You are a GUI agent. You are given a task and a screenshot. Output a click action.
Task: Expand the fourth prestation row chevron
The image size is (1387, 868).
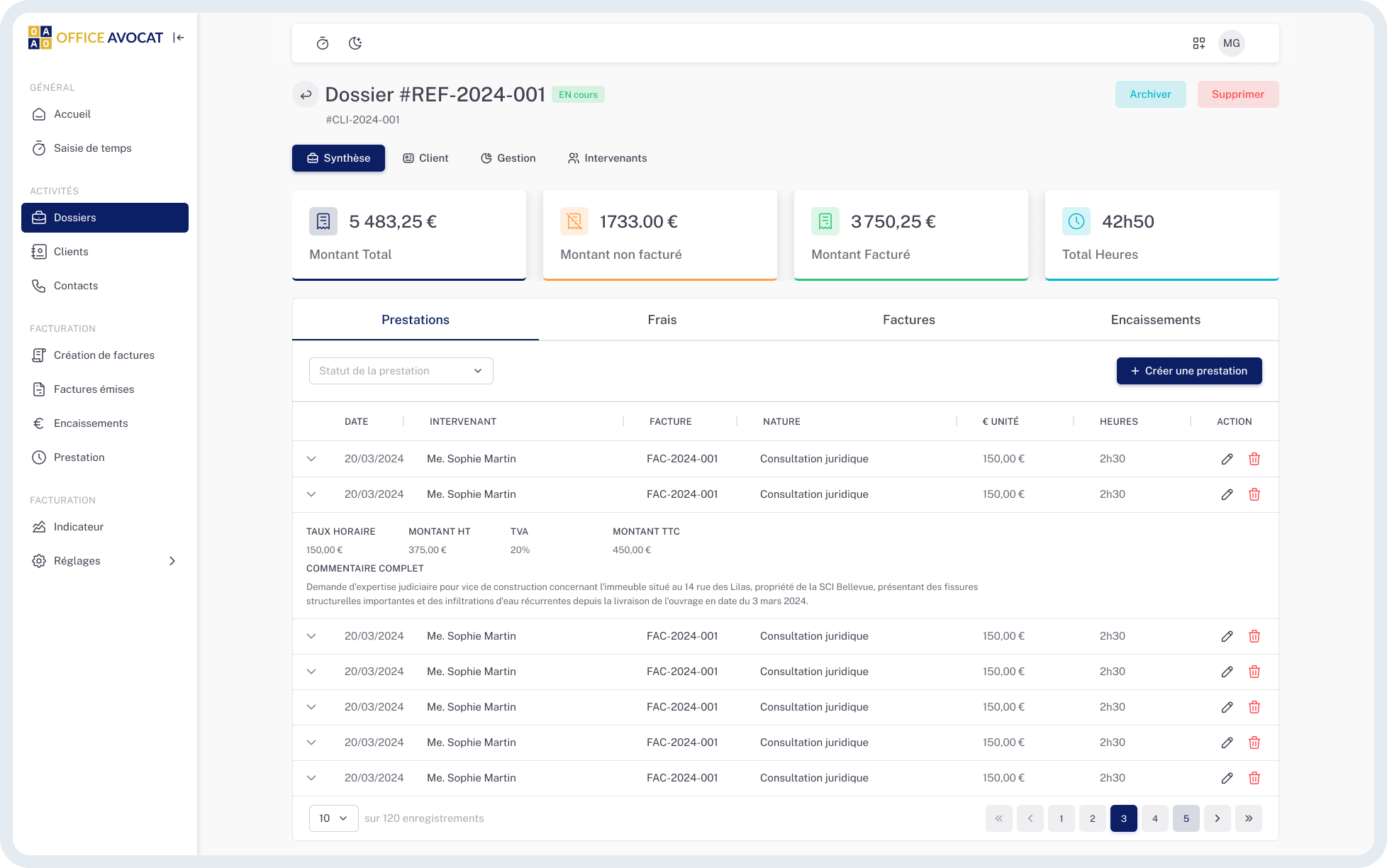[x=311, y=672]
